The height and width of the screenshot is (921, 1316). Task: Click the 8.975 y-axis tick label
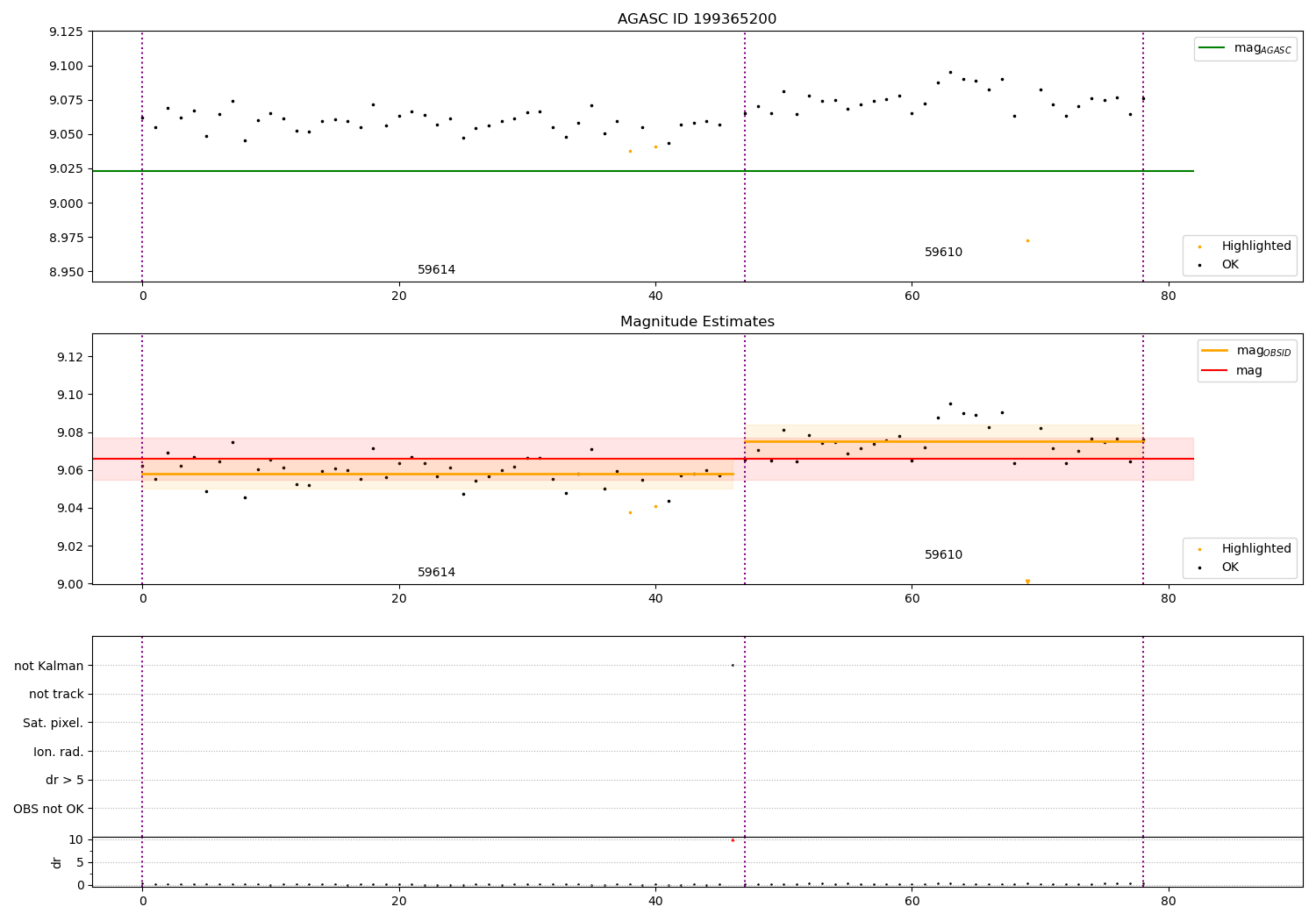[66, 238]
